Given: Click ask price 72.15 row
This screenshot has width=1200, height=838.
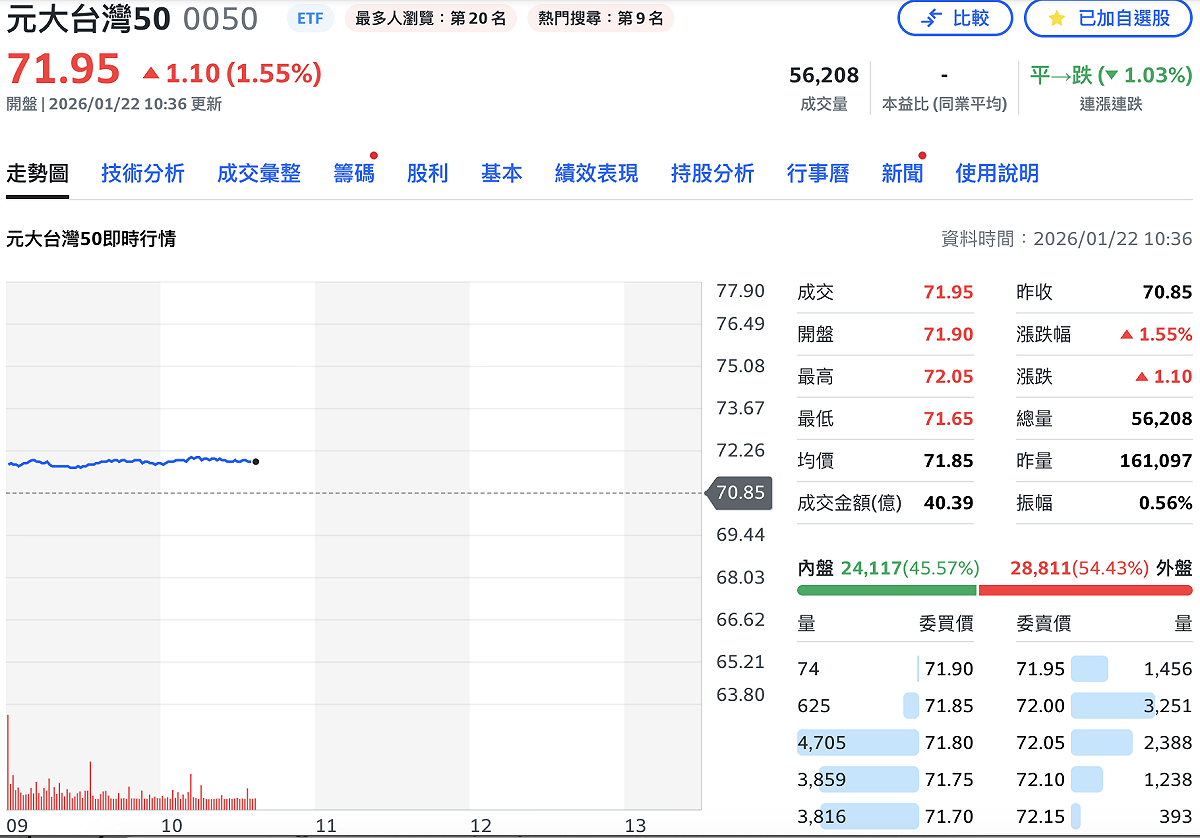Looking at the screenshot, I should [1104, 817].
